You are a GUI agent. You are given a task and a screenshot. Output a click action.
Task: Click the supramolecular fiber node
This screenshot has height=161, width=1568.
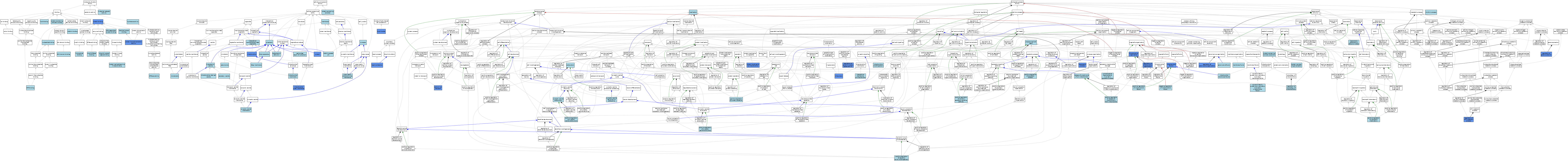171,43
